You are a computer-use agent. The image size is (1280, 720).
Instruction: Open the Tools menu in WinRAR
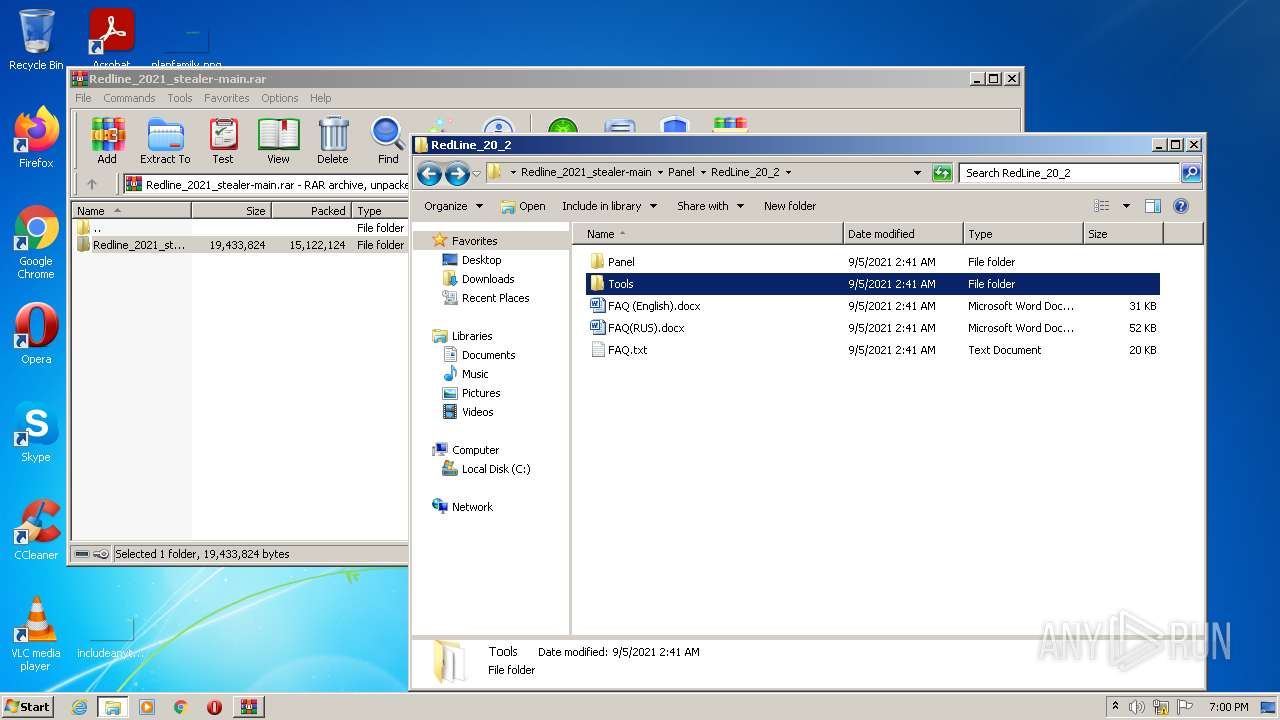tap(180, 98)
